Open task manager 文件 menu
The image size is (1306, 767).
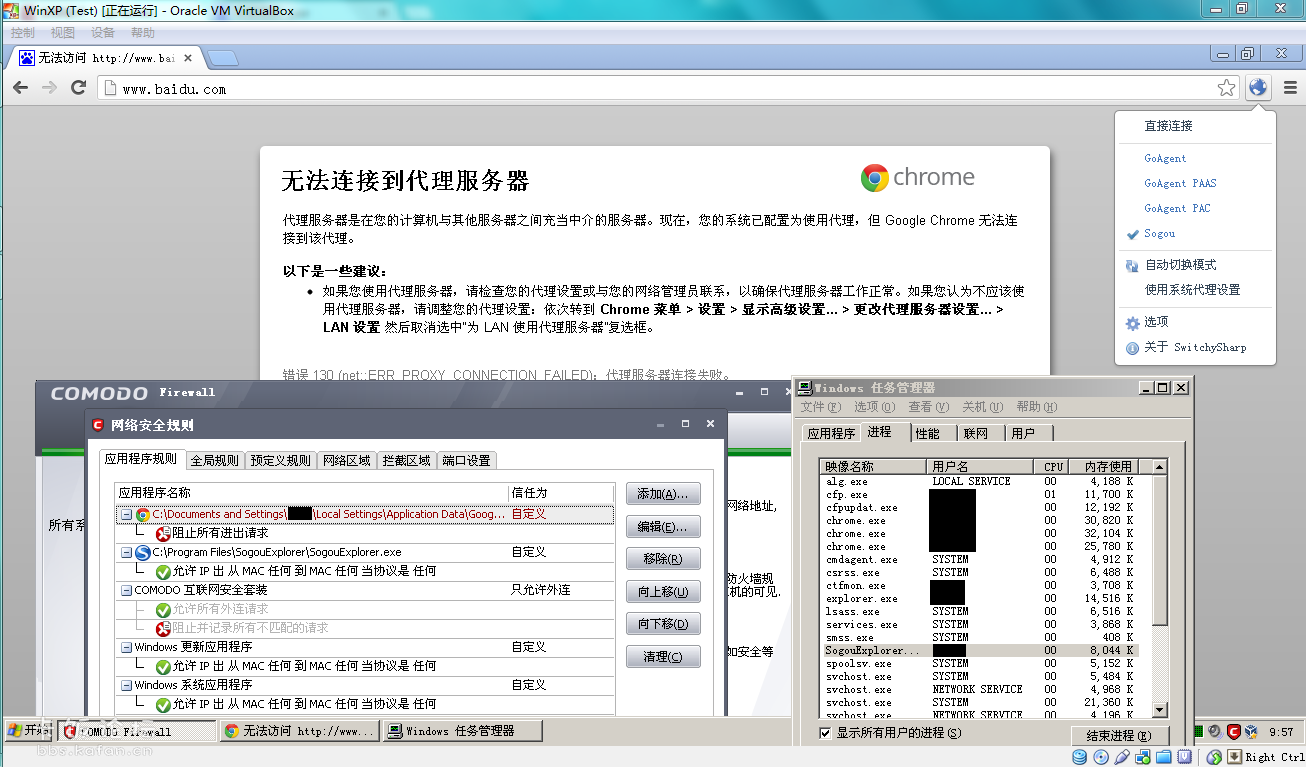819,407
